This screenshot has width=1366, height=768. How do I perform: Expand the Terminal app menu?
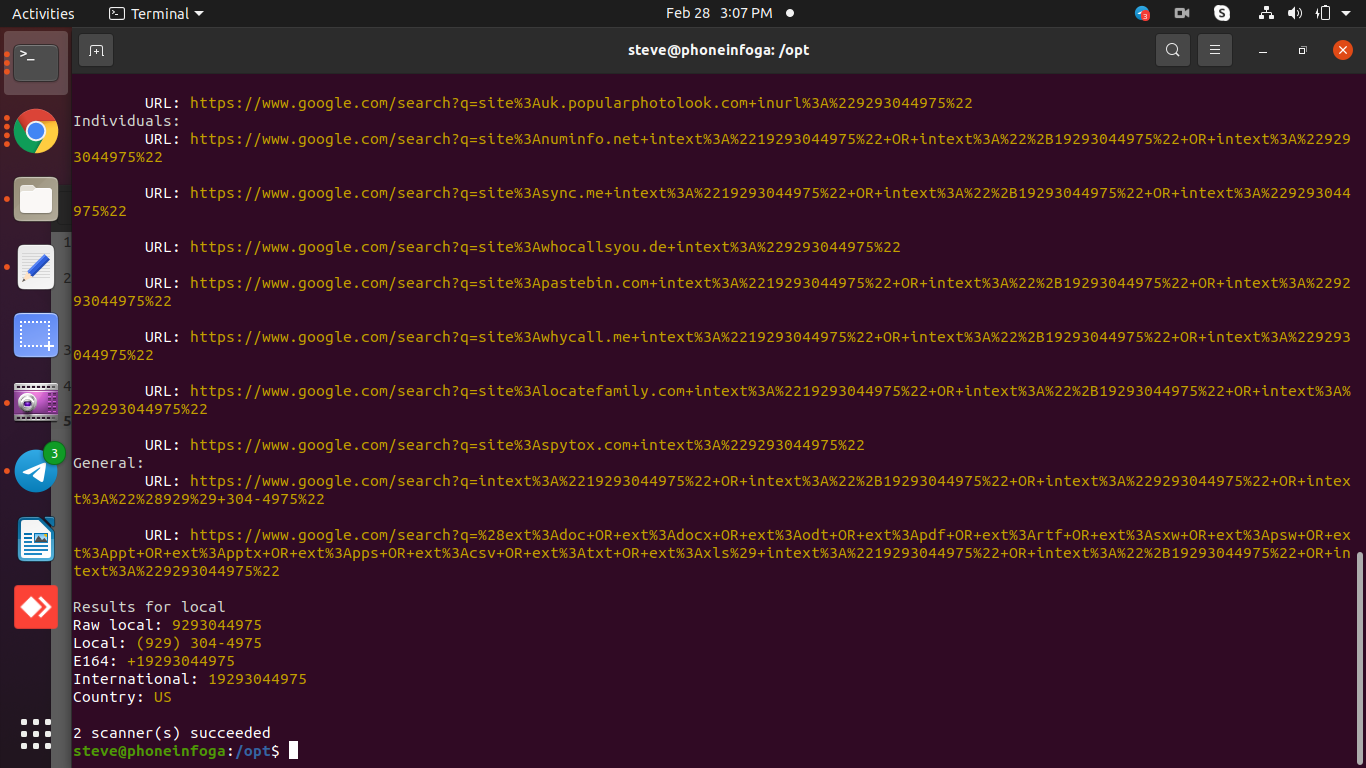[x=156, y=13]
